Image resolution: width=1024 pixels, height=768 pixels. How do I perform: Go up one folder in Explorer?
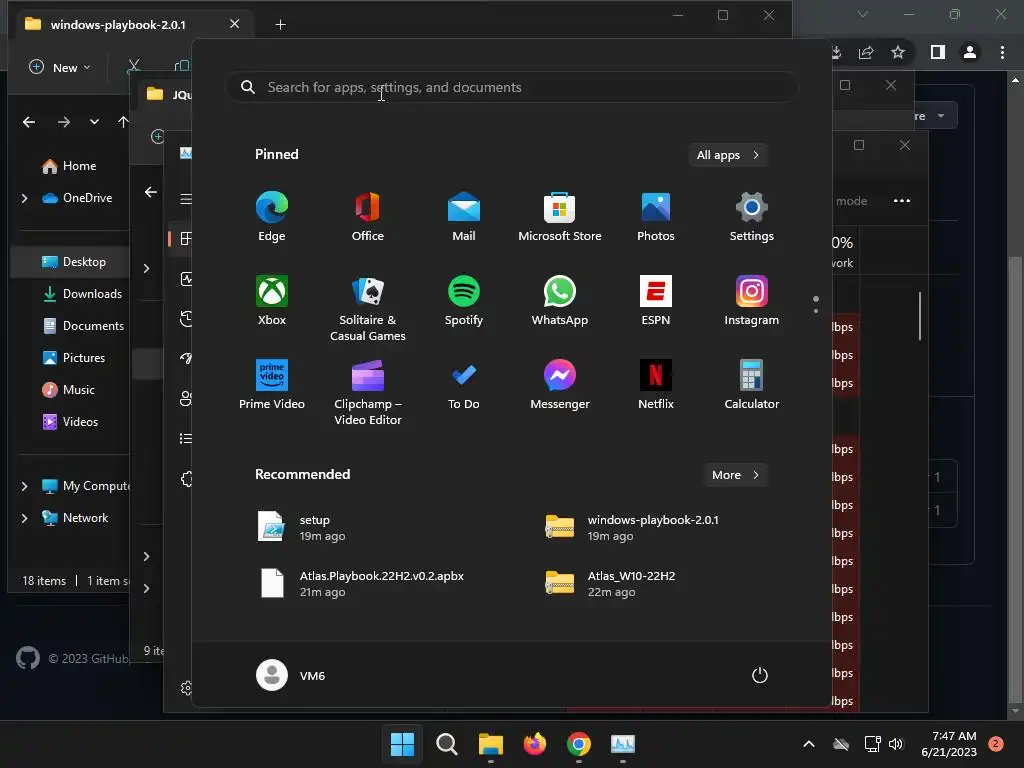coord(123,122)
